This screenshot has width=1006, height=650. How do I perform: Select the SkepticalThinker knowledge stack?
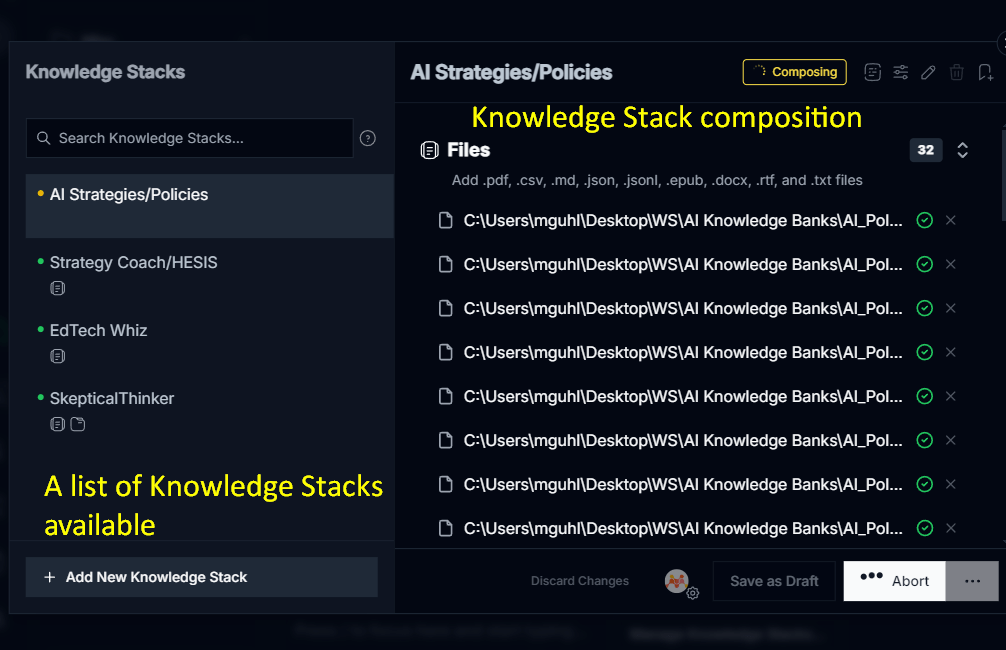point(112,399)
